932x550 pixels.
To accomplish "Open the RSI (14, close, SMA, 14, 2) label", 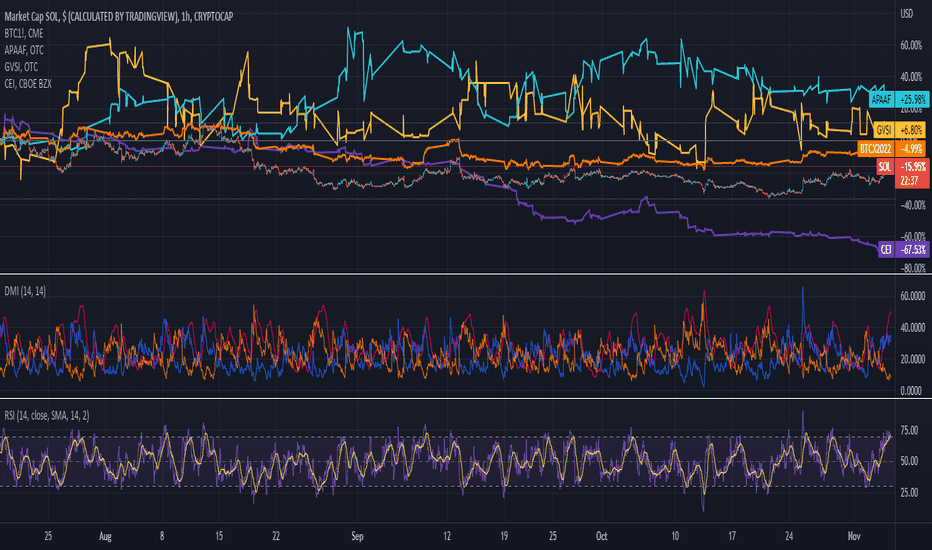I will coord(47,416).
